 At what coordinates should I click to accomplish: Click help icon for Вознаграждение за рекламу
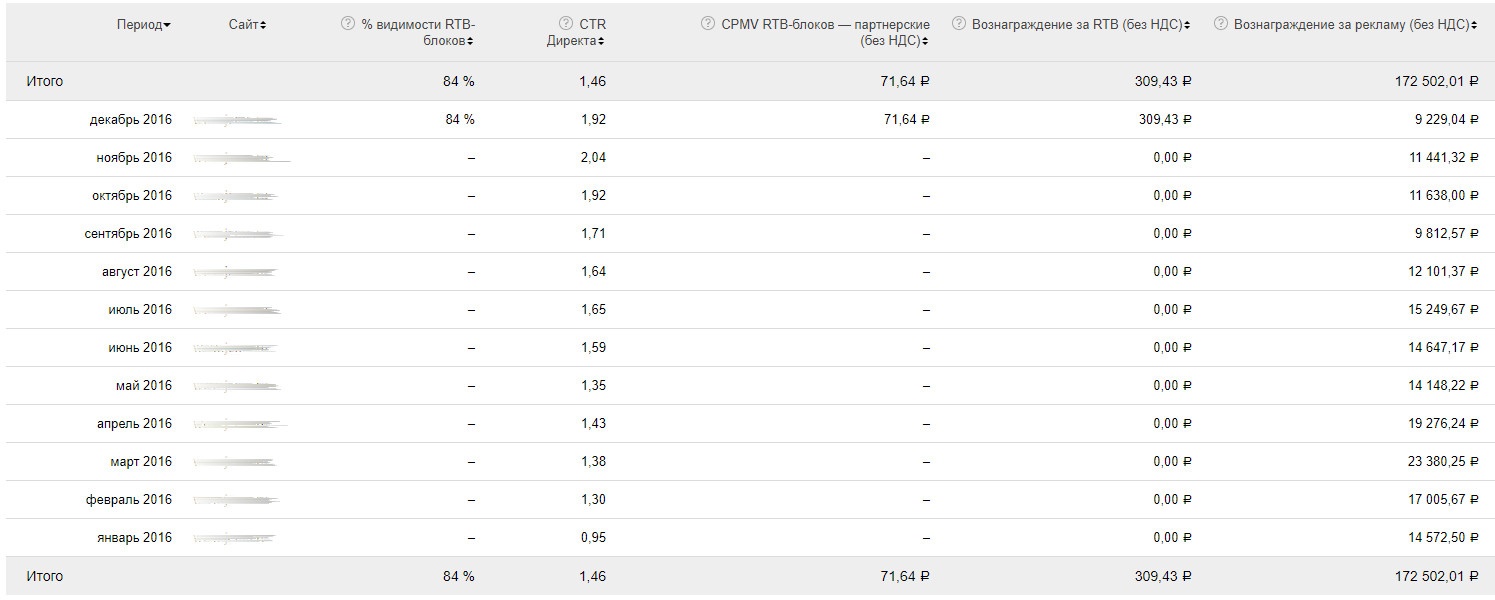1221,24
